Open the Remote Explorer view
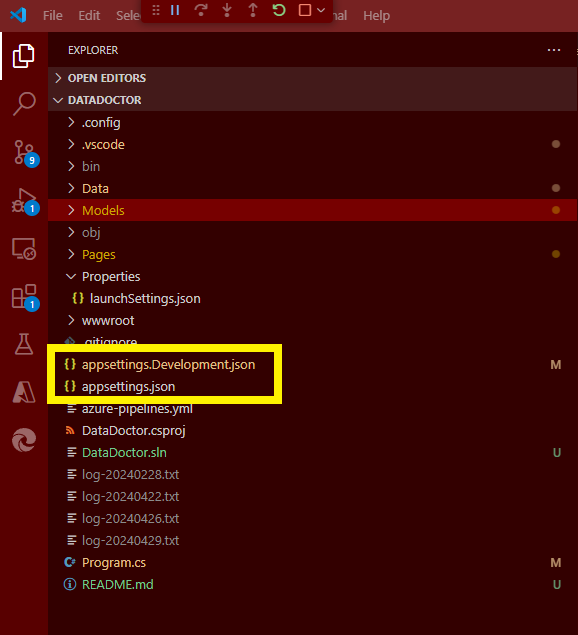This screenshot has height=635, width=578. [x=24, y=249]
